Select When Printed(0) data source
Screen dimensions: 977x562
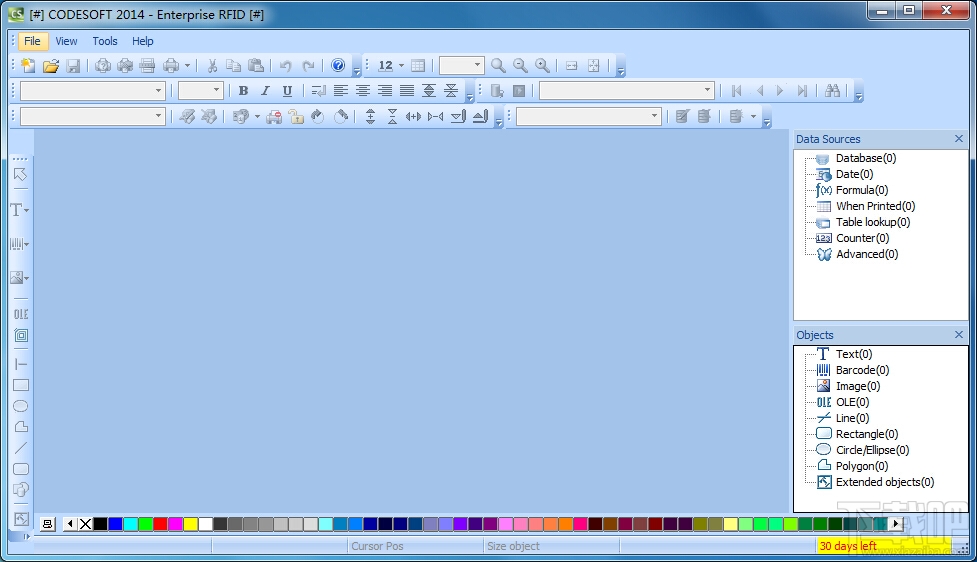click(x=875, y=206)
